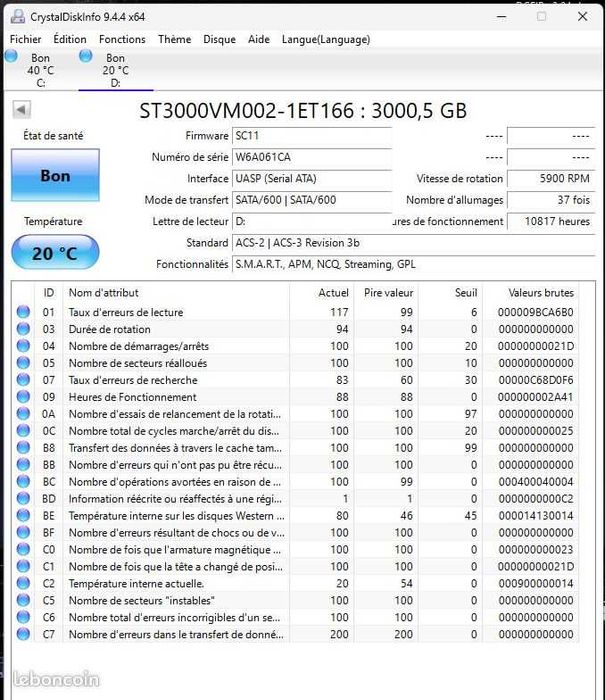Viewport: 605px width, 700px height.
Task: Click status orb for attribute C6 row
Action: click(23, 617)
